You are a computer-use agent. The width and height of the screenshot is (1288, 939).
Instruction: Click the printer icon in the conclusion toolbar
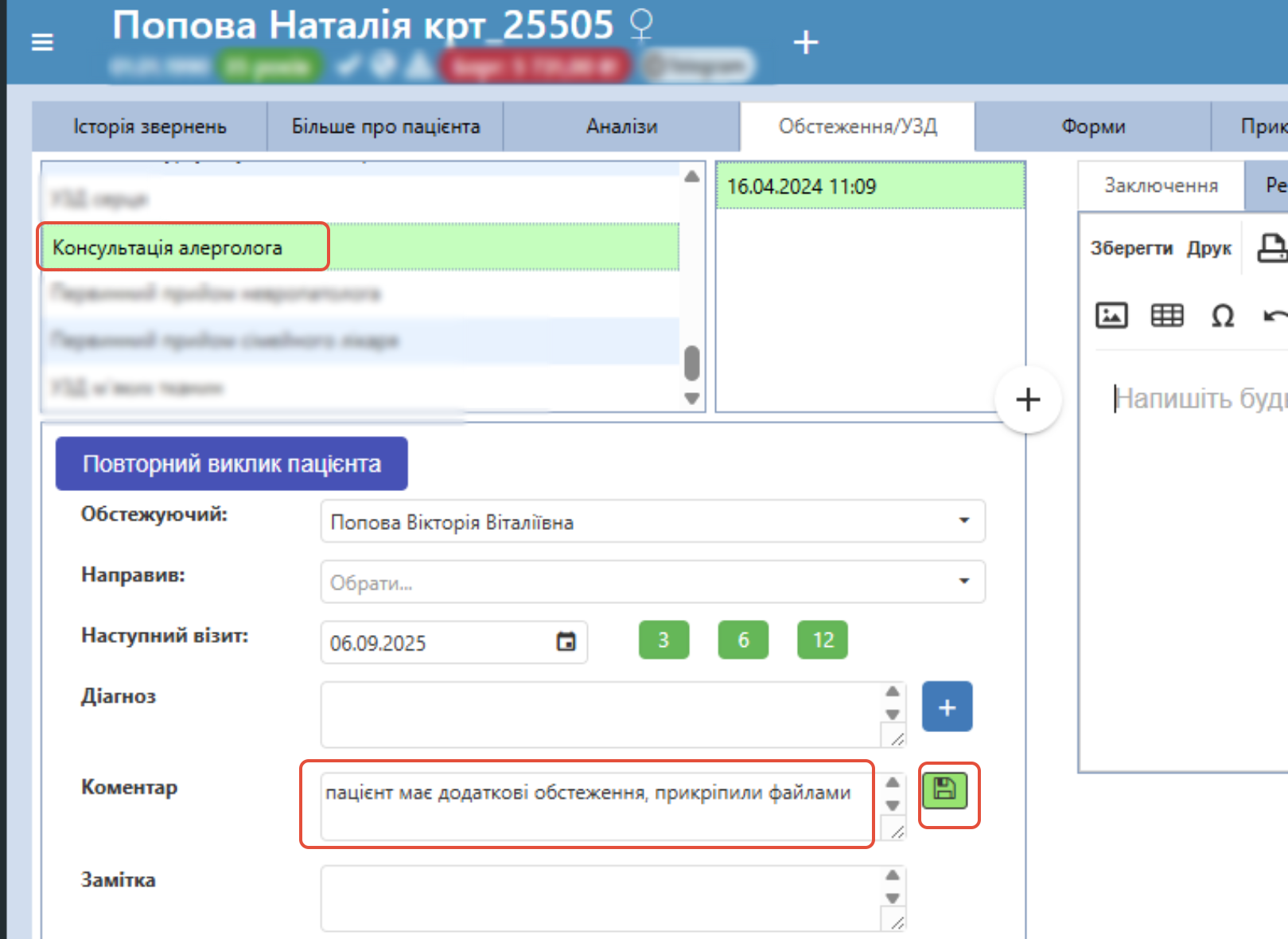(1272, 248)
